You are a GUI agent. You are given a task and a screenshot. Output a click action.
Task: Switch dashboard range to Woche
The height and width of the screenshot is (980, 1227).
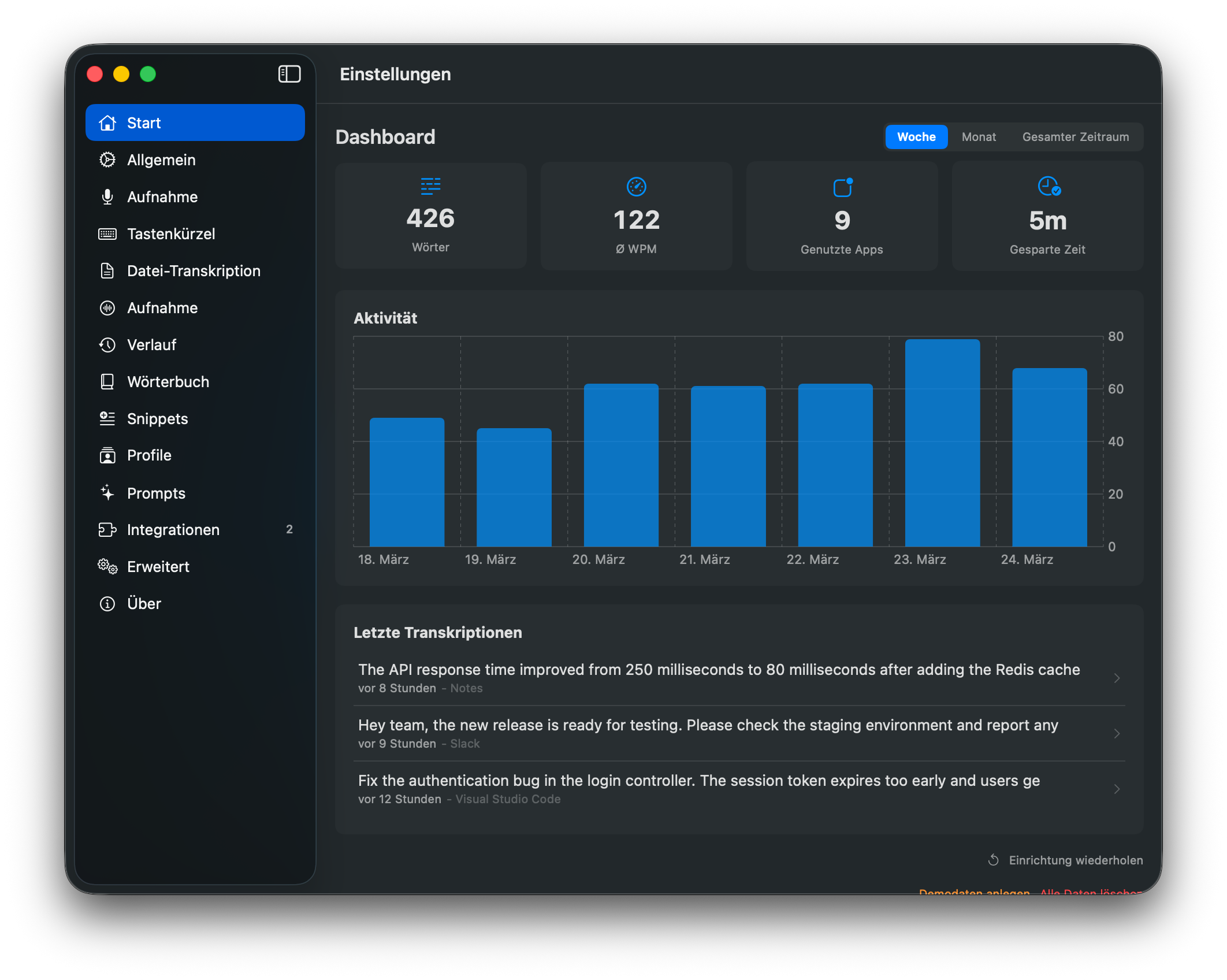point(916,137)
